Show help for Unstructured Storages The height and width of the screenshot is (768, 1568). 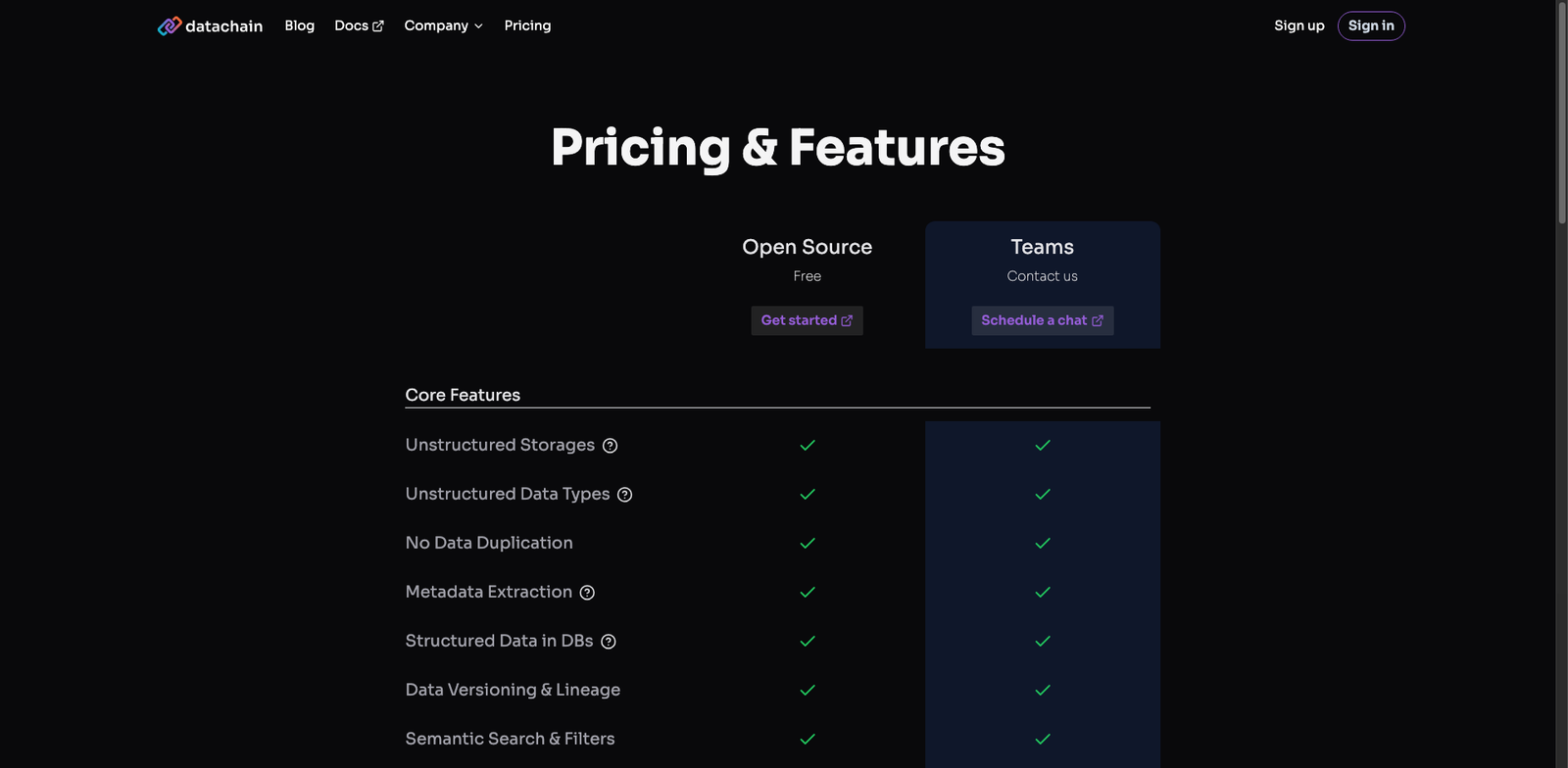610,446
